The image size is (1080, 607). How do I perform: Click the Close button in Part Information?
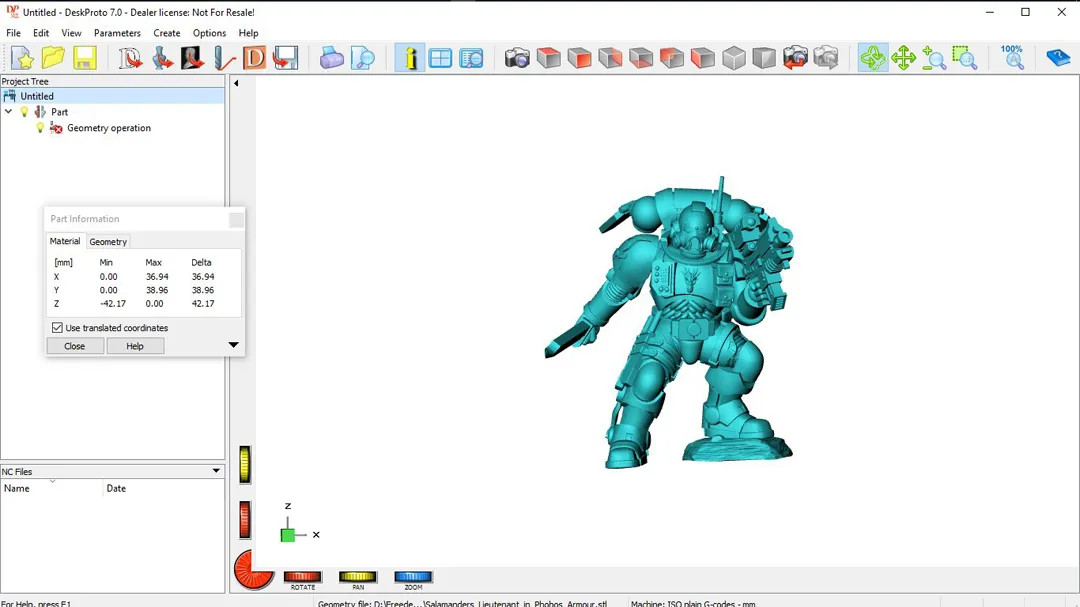point(74,346)
